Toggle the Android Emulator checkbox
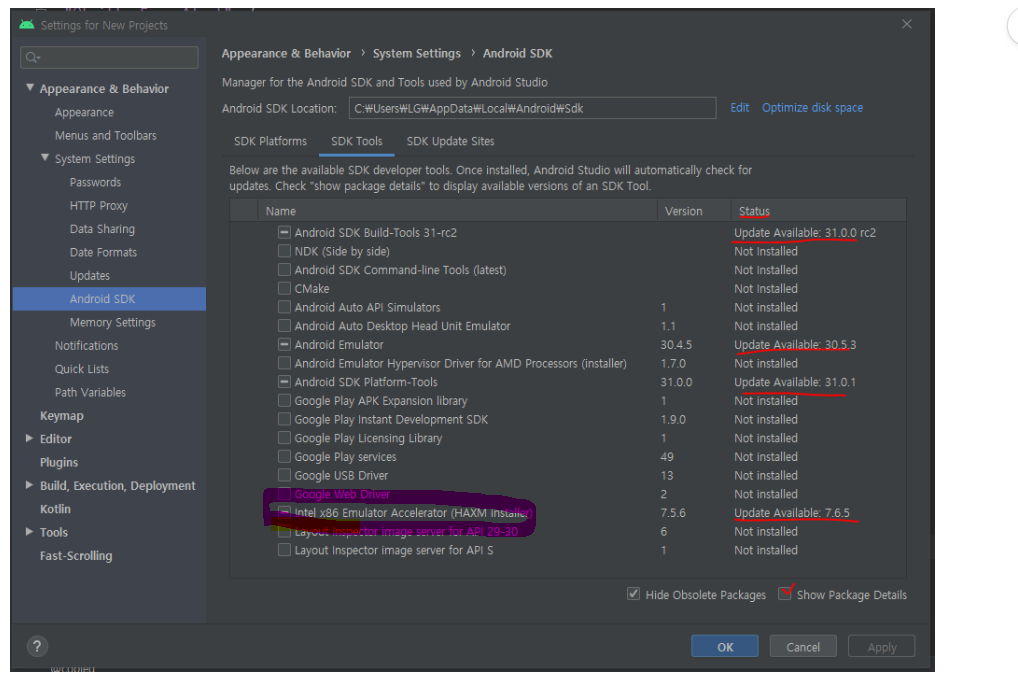This screenshot has height=695, width=1018. click(284, 344)
